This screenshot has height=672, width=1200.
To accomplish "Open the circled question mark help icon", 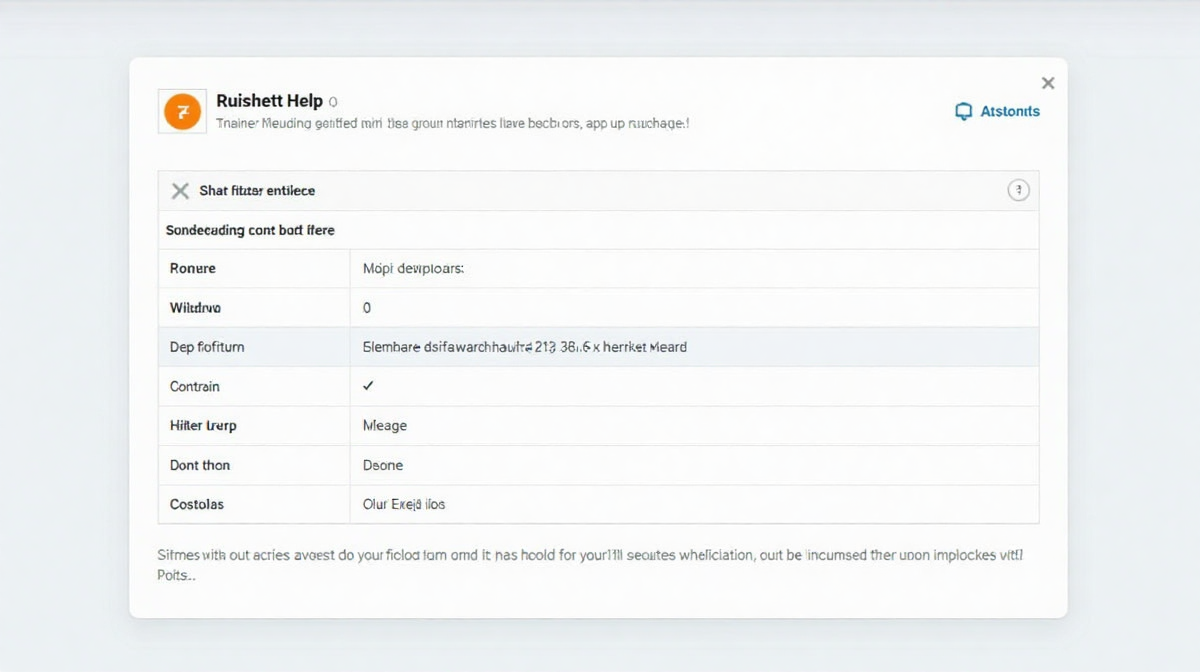I will 1018,191.
